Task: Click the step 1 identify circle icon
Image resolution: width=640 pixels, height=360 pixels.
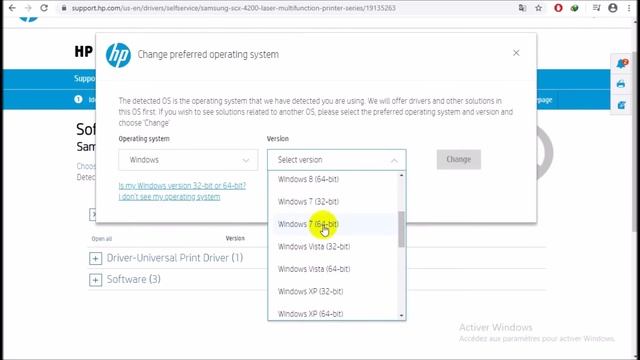Action: (x=78, y=99)
